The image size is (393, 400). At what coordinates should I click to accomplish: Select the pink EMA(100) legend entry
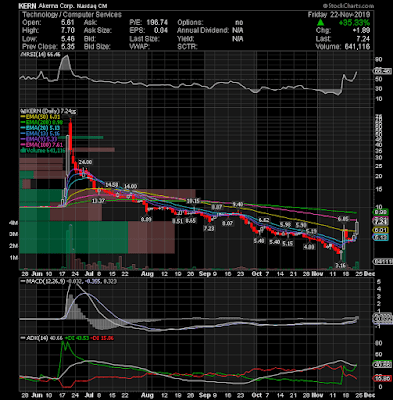[42, 145]
